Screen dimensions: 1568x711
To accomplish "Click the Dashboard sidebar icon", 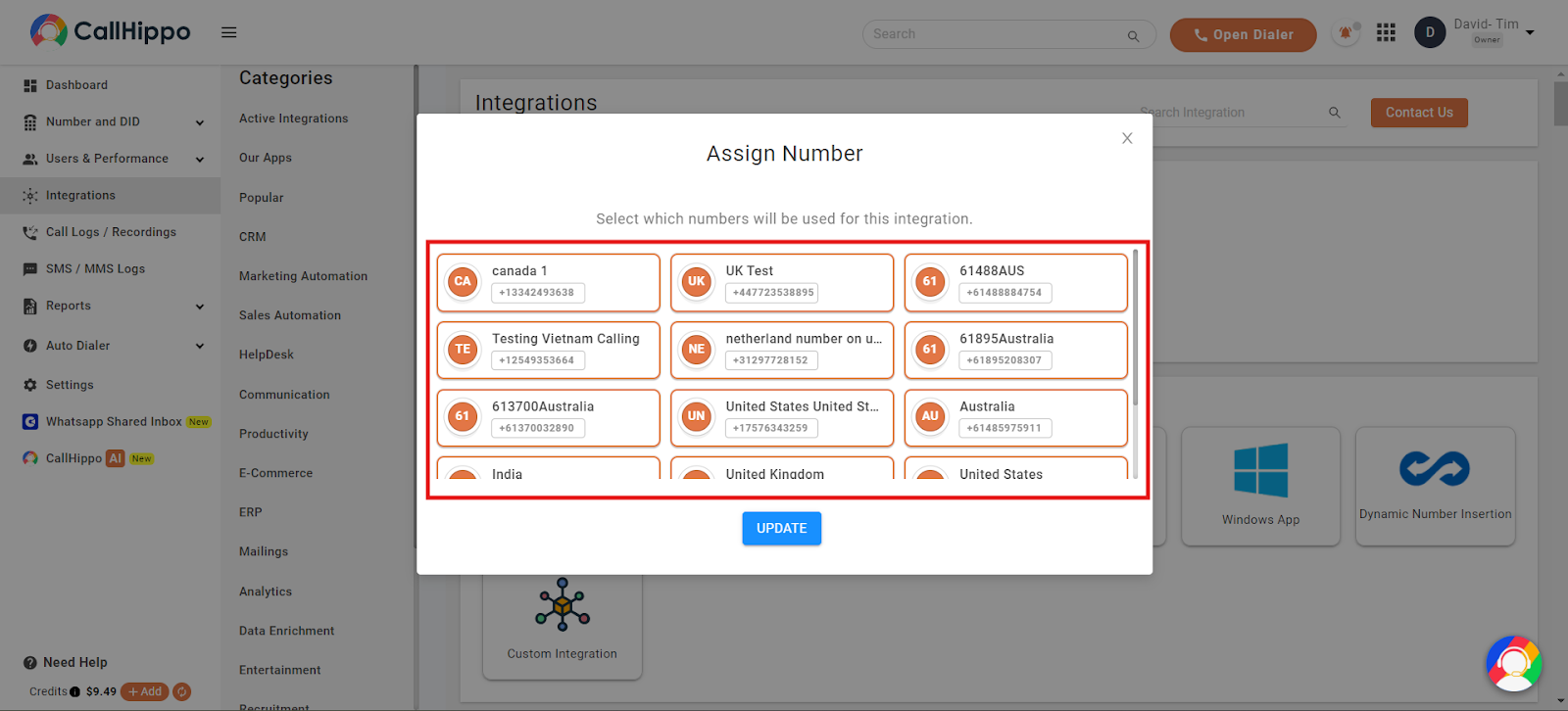I will [x=30, y=85].
